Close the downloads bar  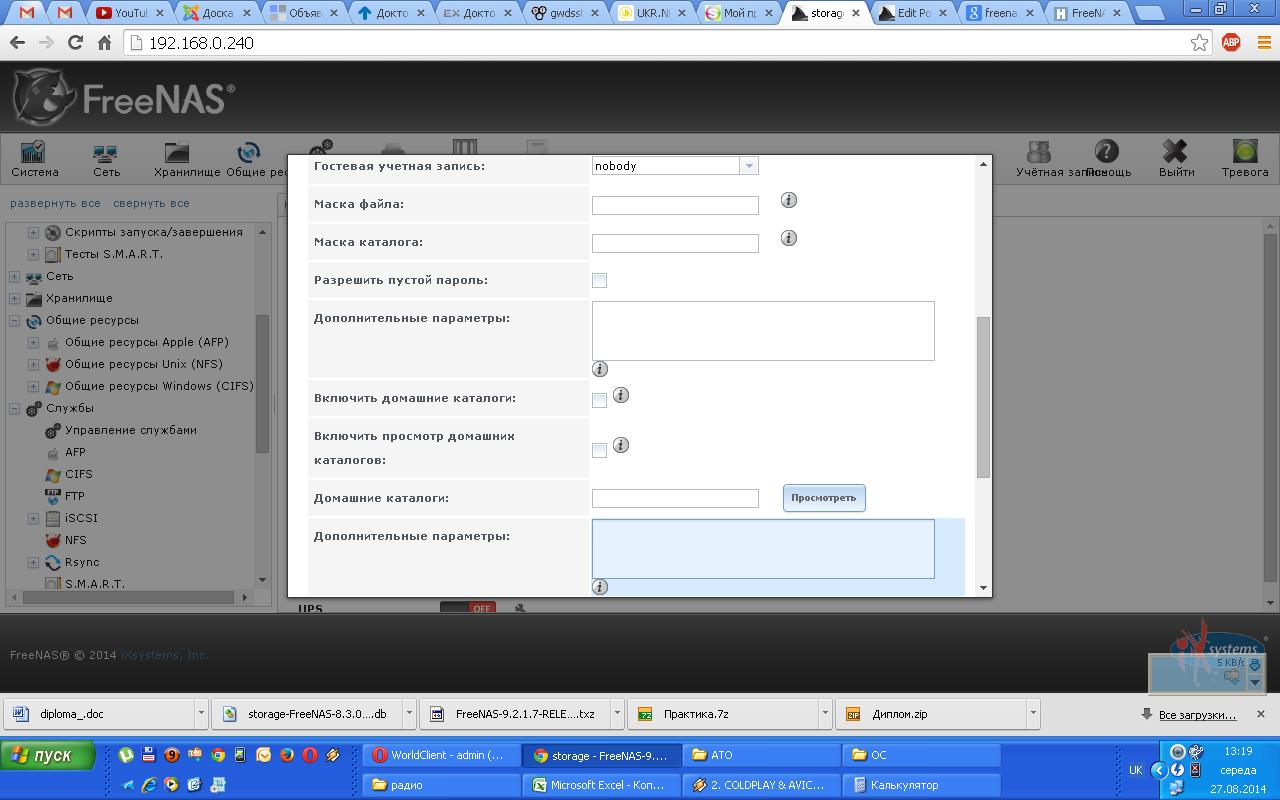pos(1260,714)
